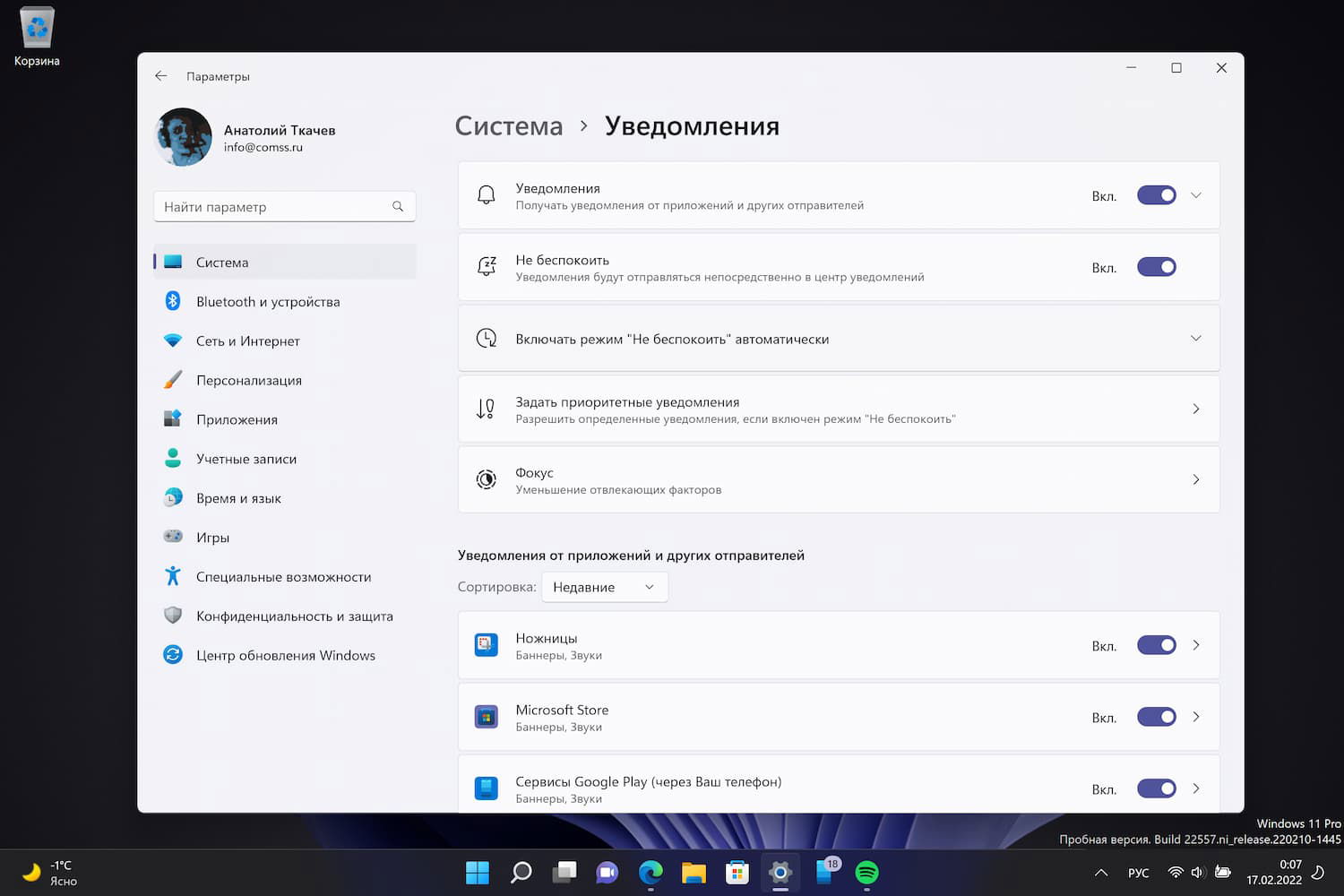Click the Wi-Fi icon in system tray
Image resolution: width=1344 pixels, height=896 pixels.
click(x=1176, y=872)
